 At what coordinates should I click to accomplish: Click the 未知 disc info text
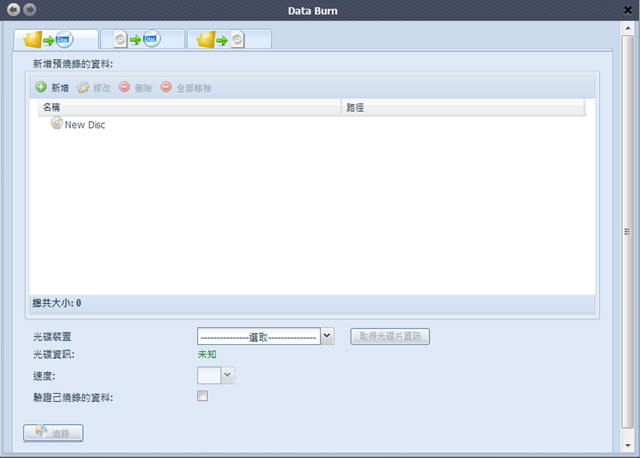[207, 354]
